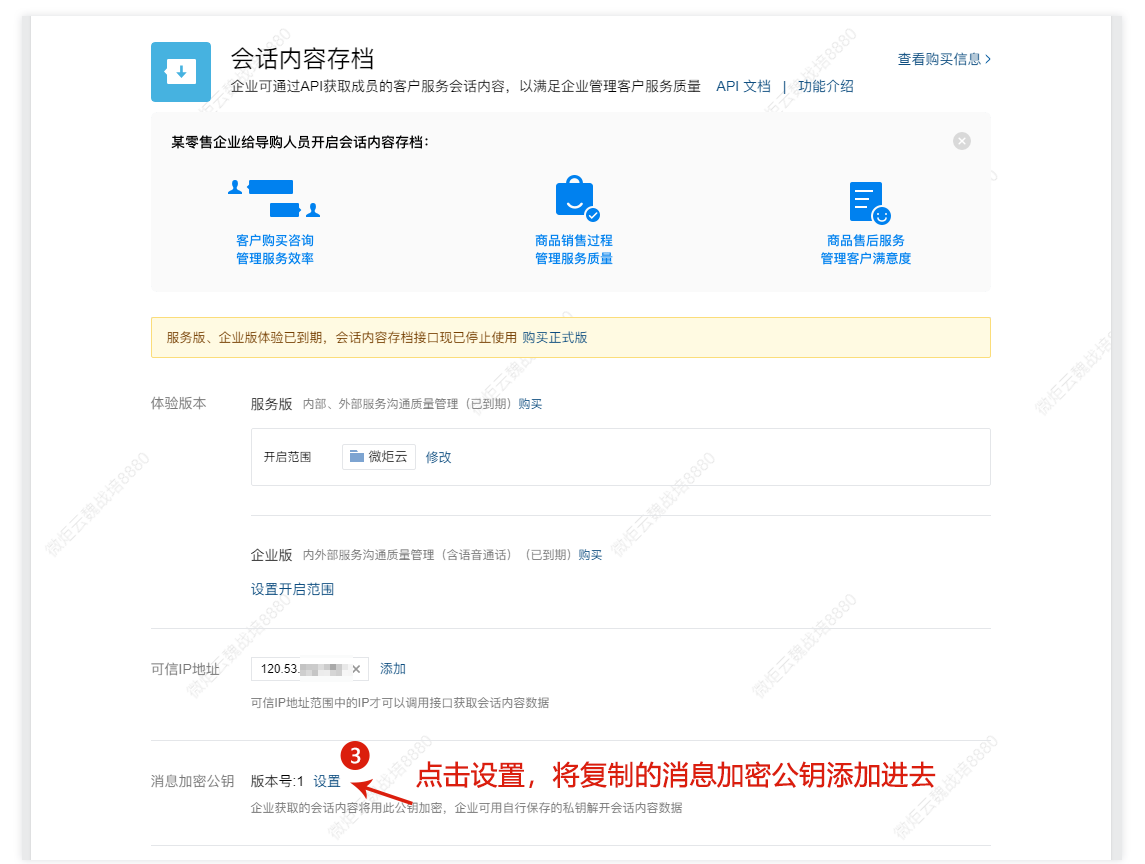Click 设置 for 消息加密公钥
The image size is (1145, 864).
(327, 781)
